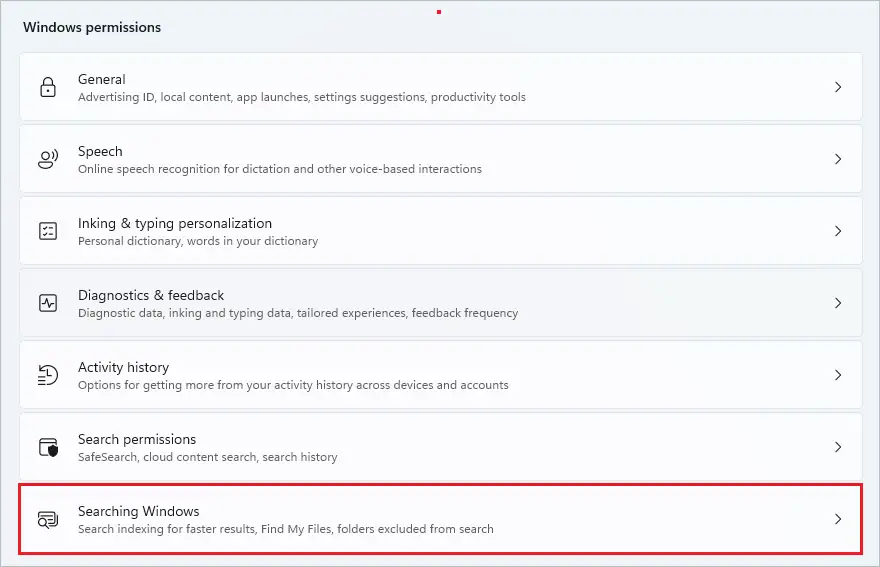This screenshot has height=567, width=880.
Task: Click the 'SafeSearch, cloud content search' description
Action: pos(208,457)
